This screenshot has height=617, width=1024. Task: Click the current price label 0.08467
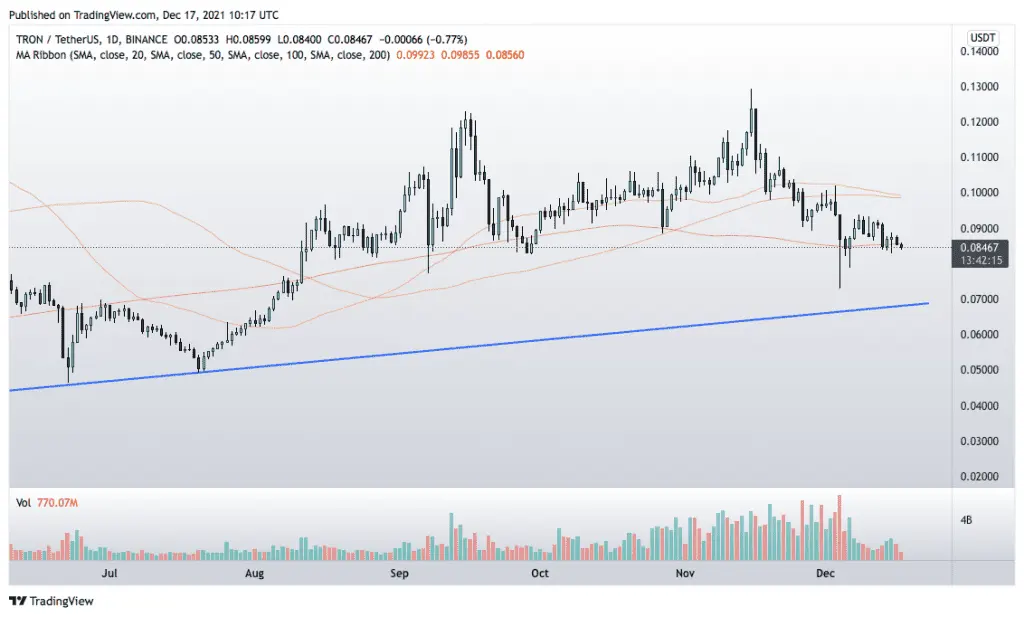[x=979, y=247]
